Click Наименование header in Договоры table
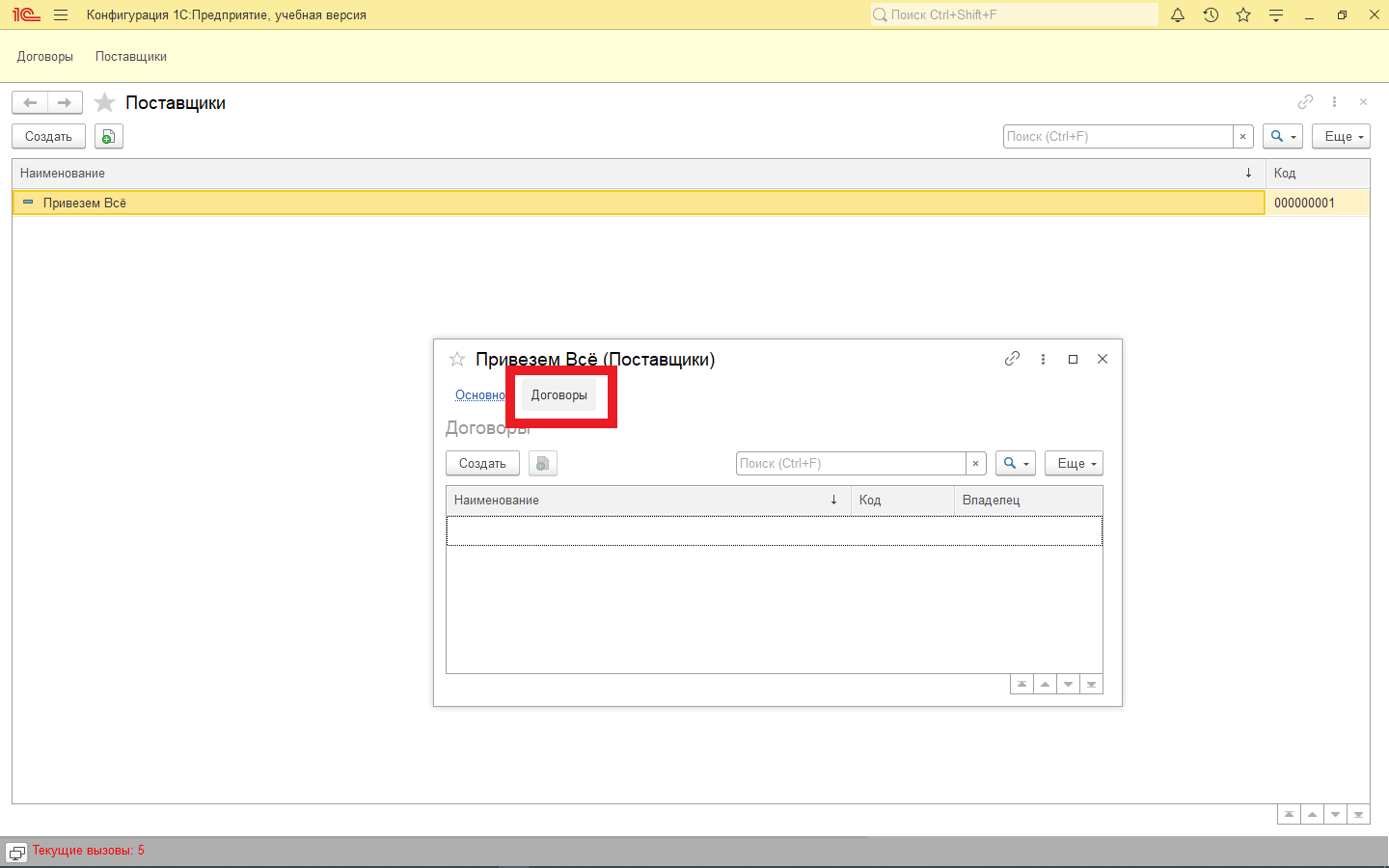The width and height of the screenshot is (1389, 868). click(648, 501)
